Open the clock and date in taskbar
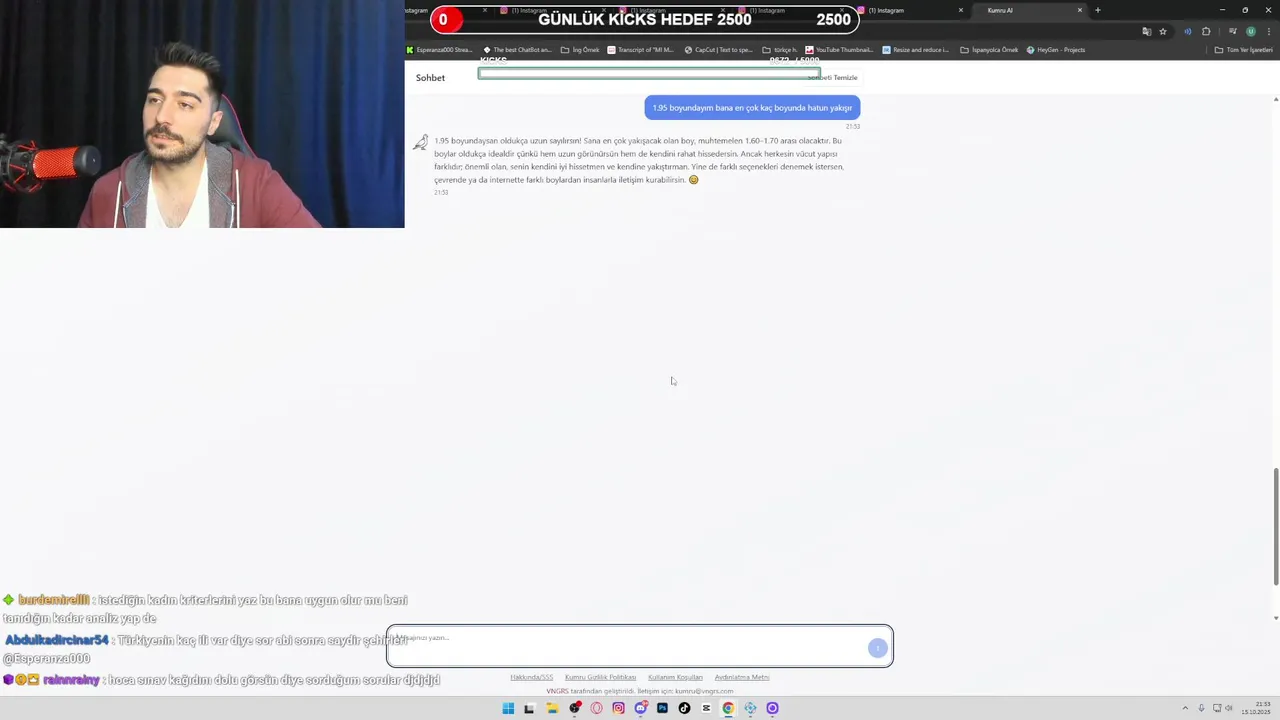1280x720 pixels. click(1258, 708)
